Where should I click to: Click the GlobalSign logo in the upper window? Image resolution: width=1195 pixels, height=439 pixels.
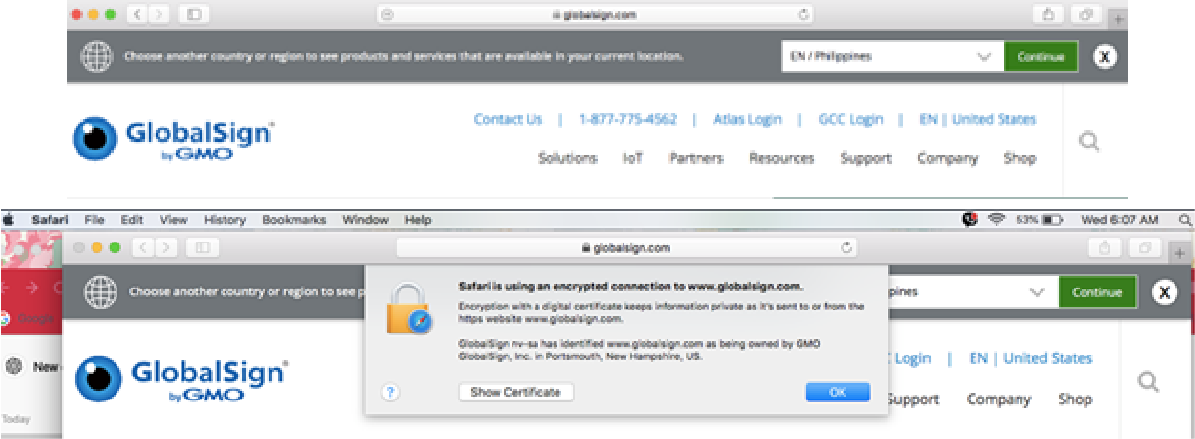point(174,139)
